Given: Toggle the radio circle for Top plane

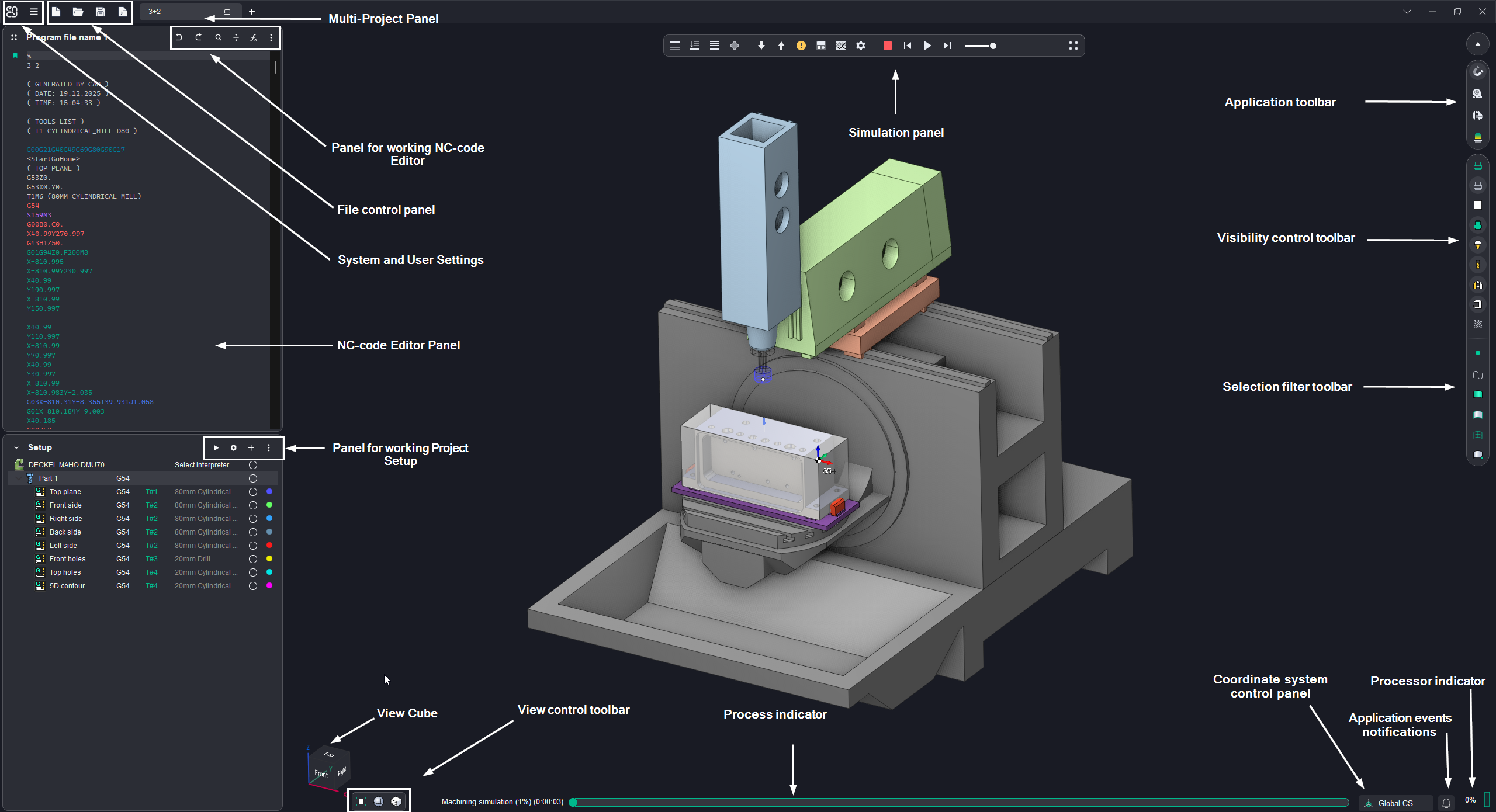Looking at the screenshot, I should (x=253, y=492).
